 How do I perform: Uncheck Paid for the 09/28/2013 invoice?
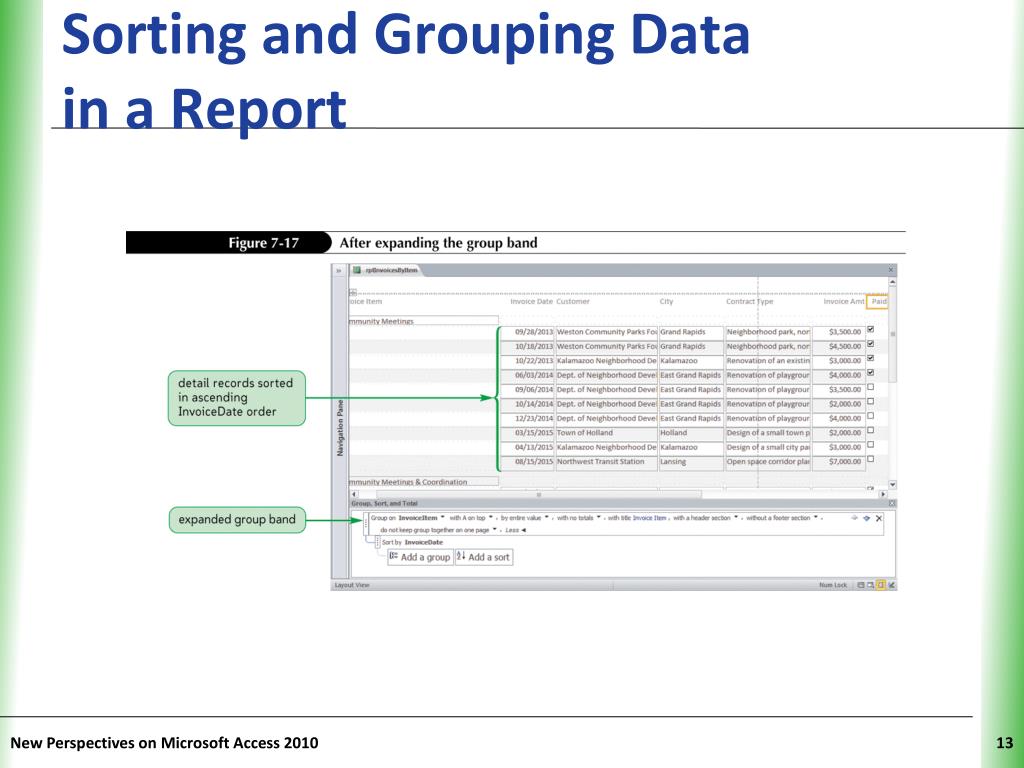click(x=871, y=330)
